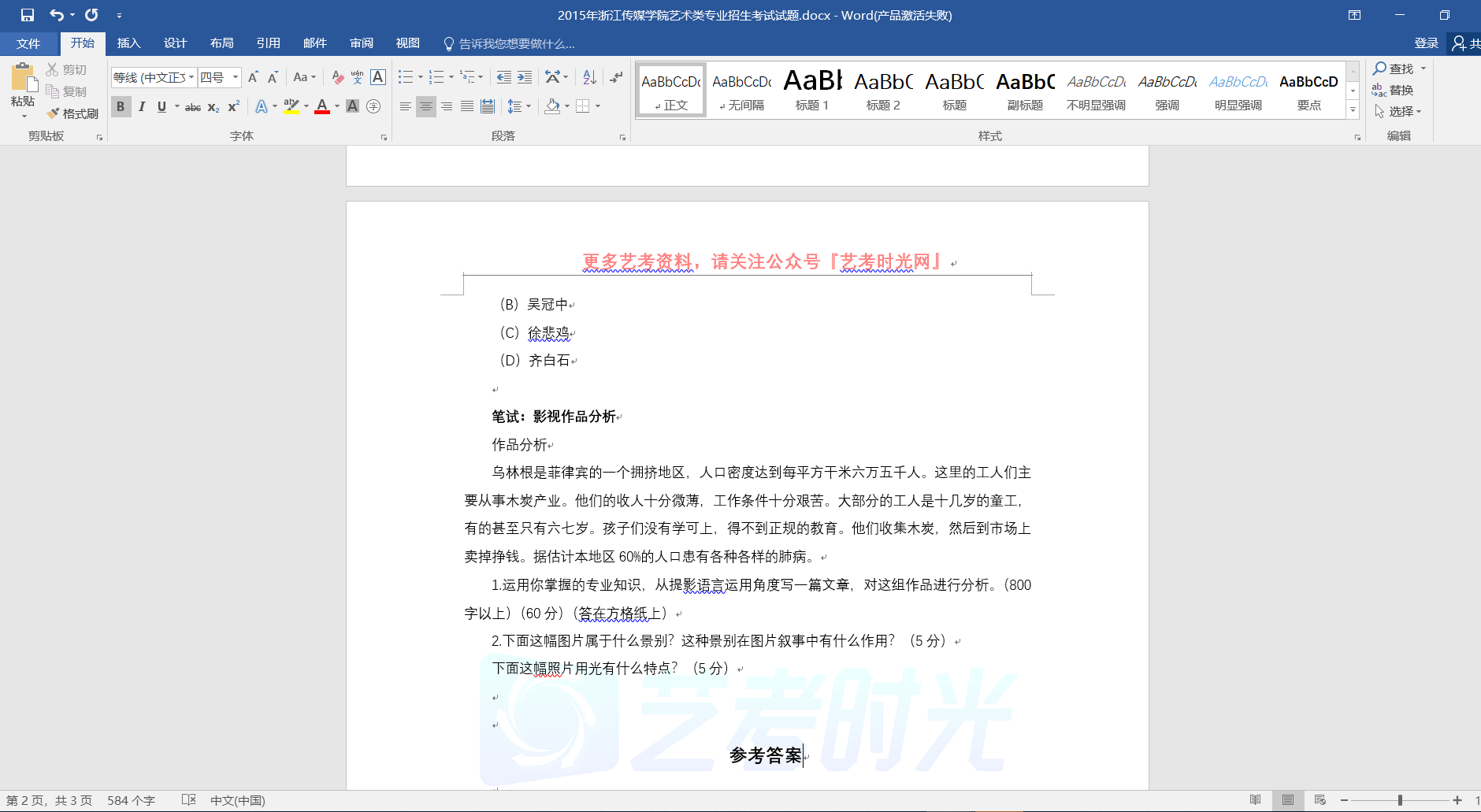Toggle Bold formatting
This screenshot has width=1481, height=812.
coord(121,106)
